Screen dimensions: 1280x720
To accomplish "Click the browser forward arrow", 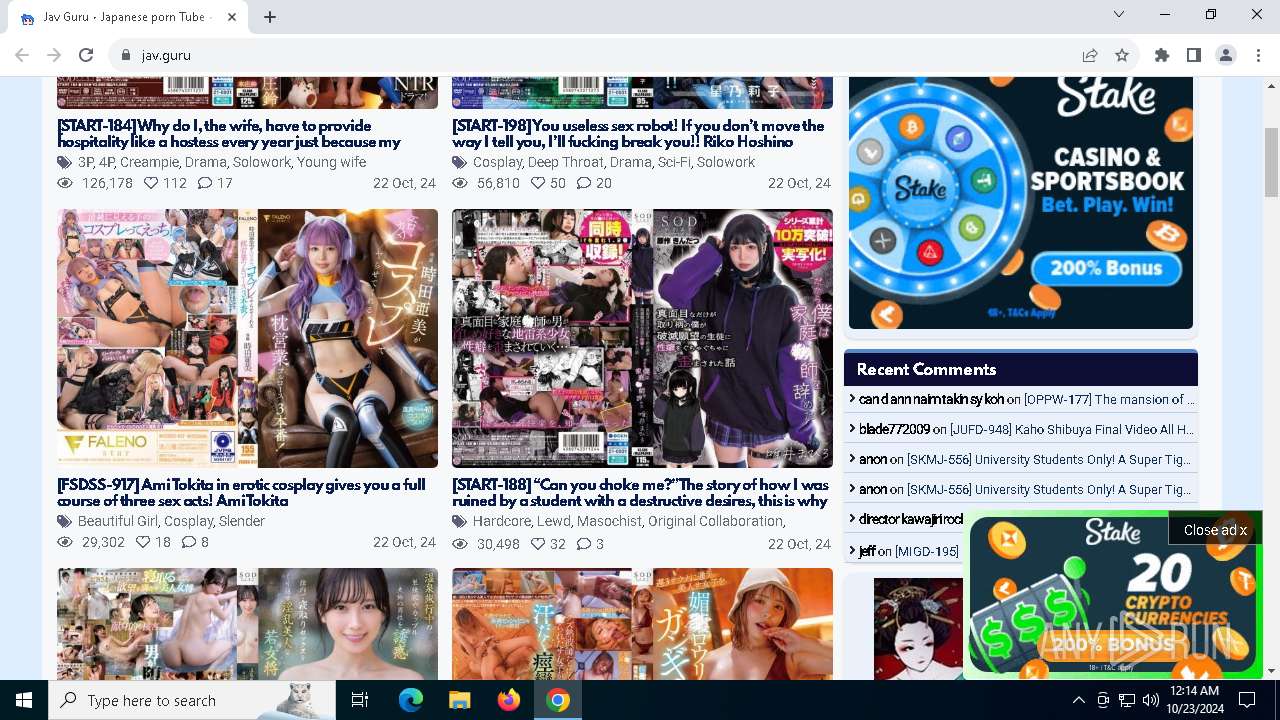I will (54, 55).
